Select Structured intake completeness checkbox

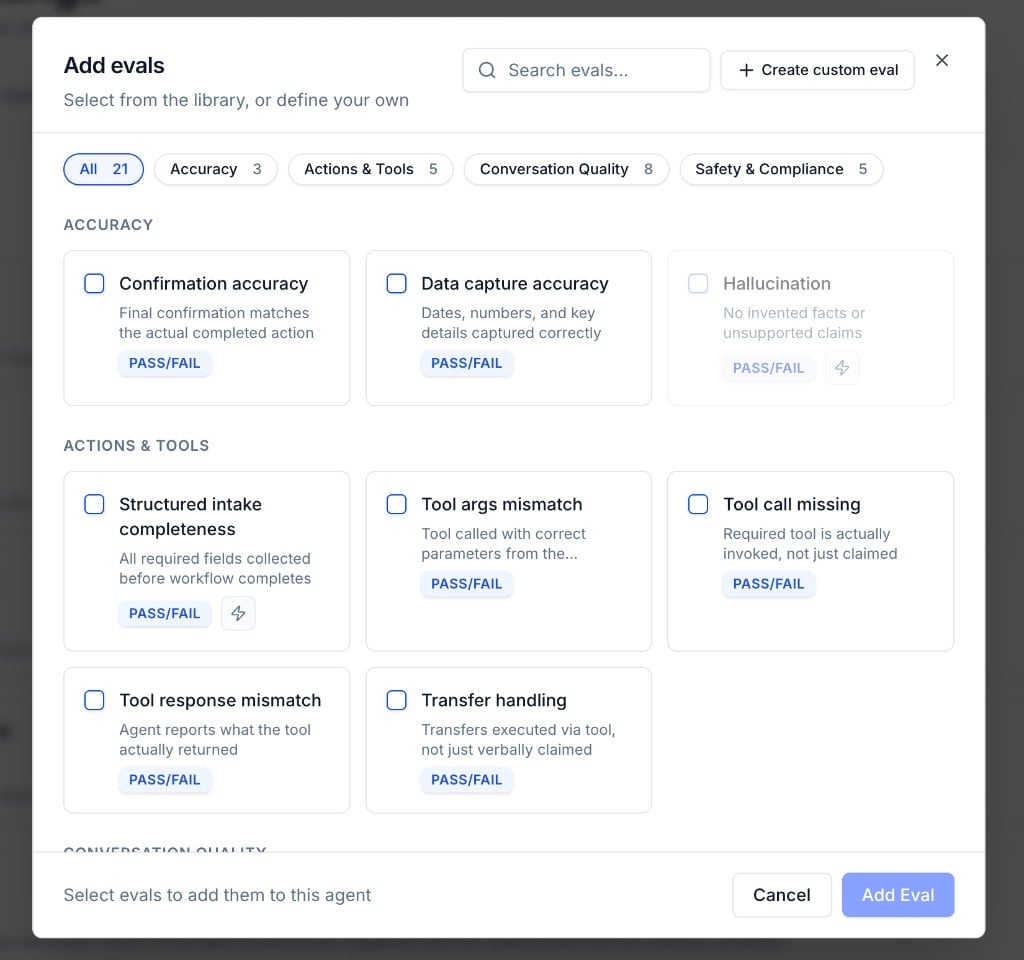pos(94,504)
